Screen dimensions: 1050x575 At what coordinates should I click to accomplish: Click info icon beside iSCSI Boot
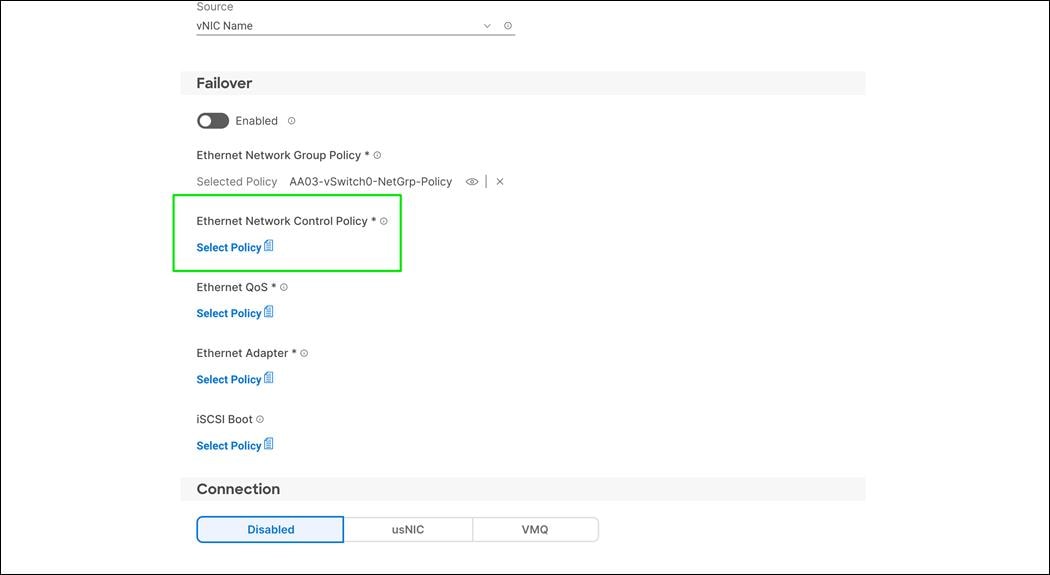(260, 420)
